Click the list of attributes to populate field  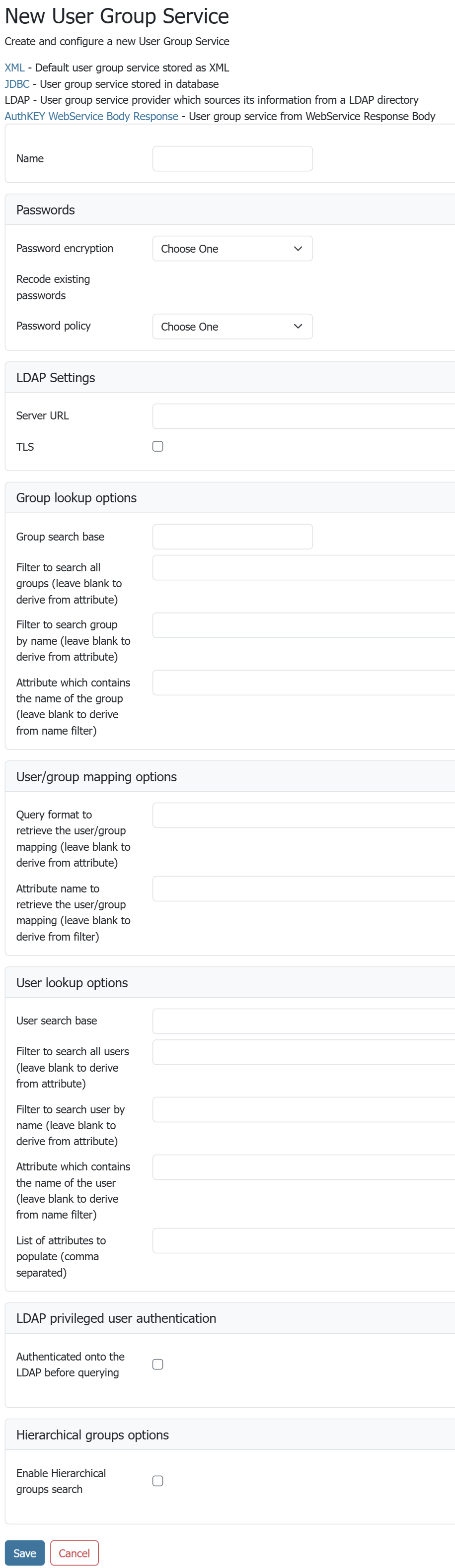pos(303,1241)
